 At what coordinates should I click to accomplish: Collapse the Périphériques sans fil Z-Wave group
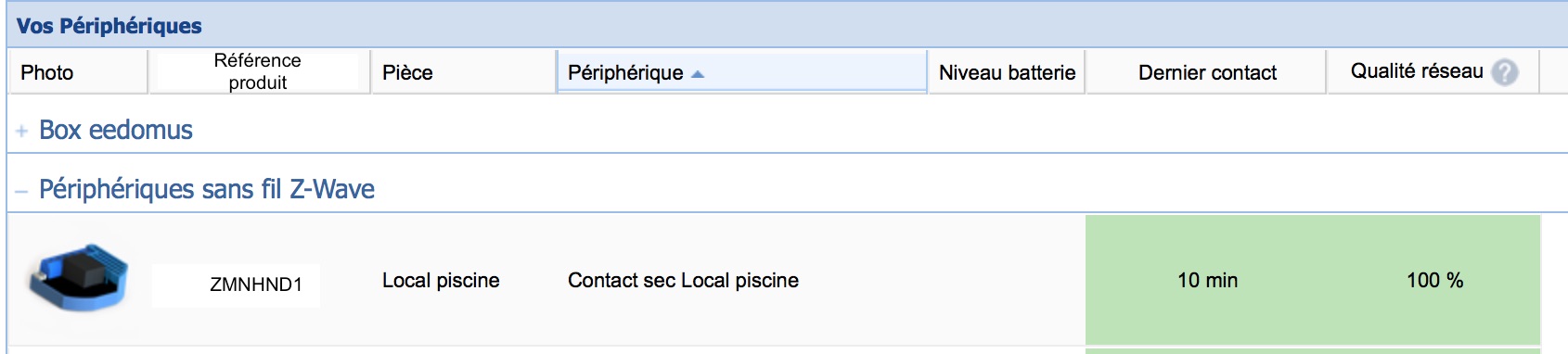[x=207, y=189]
